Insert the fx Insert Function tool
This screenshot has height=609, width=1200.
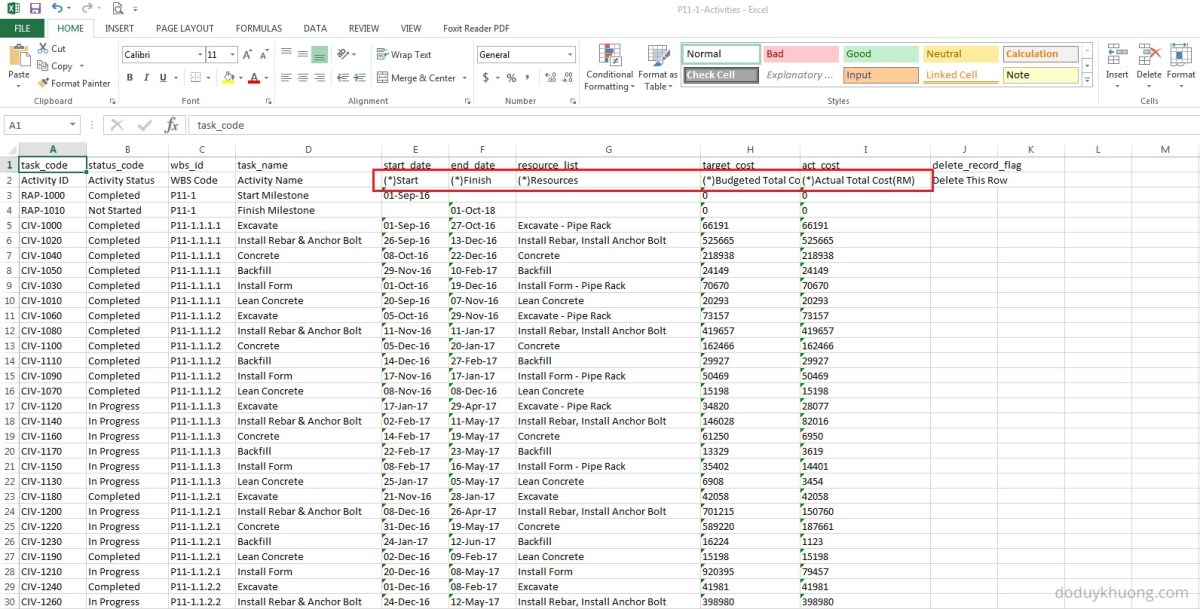pos(172,125)
